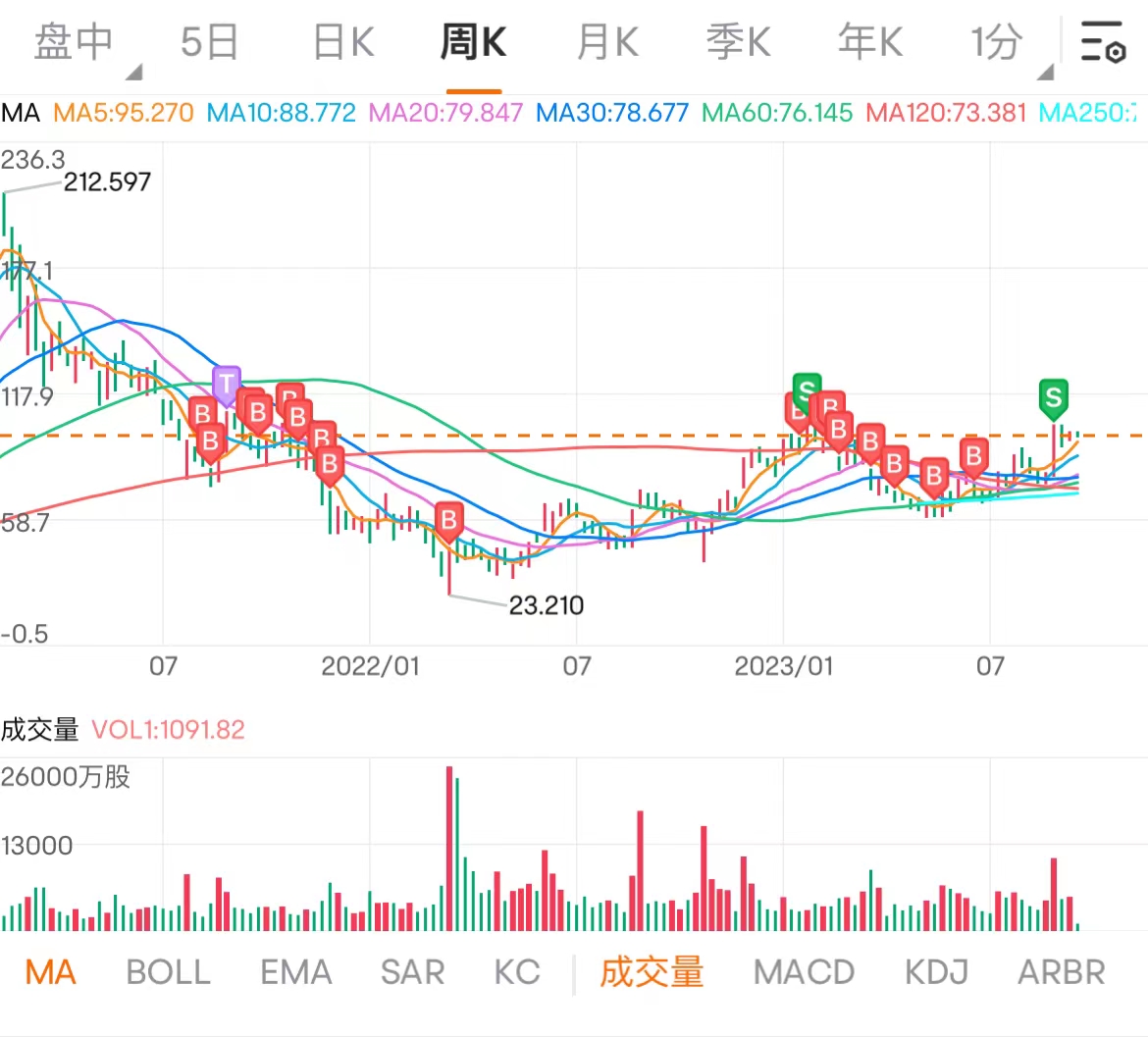Image resolution: width=1148 pixels, height=1037 pixels.
Task: Tap the green S marker near 2023/01
Action: click(807, 390)
